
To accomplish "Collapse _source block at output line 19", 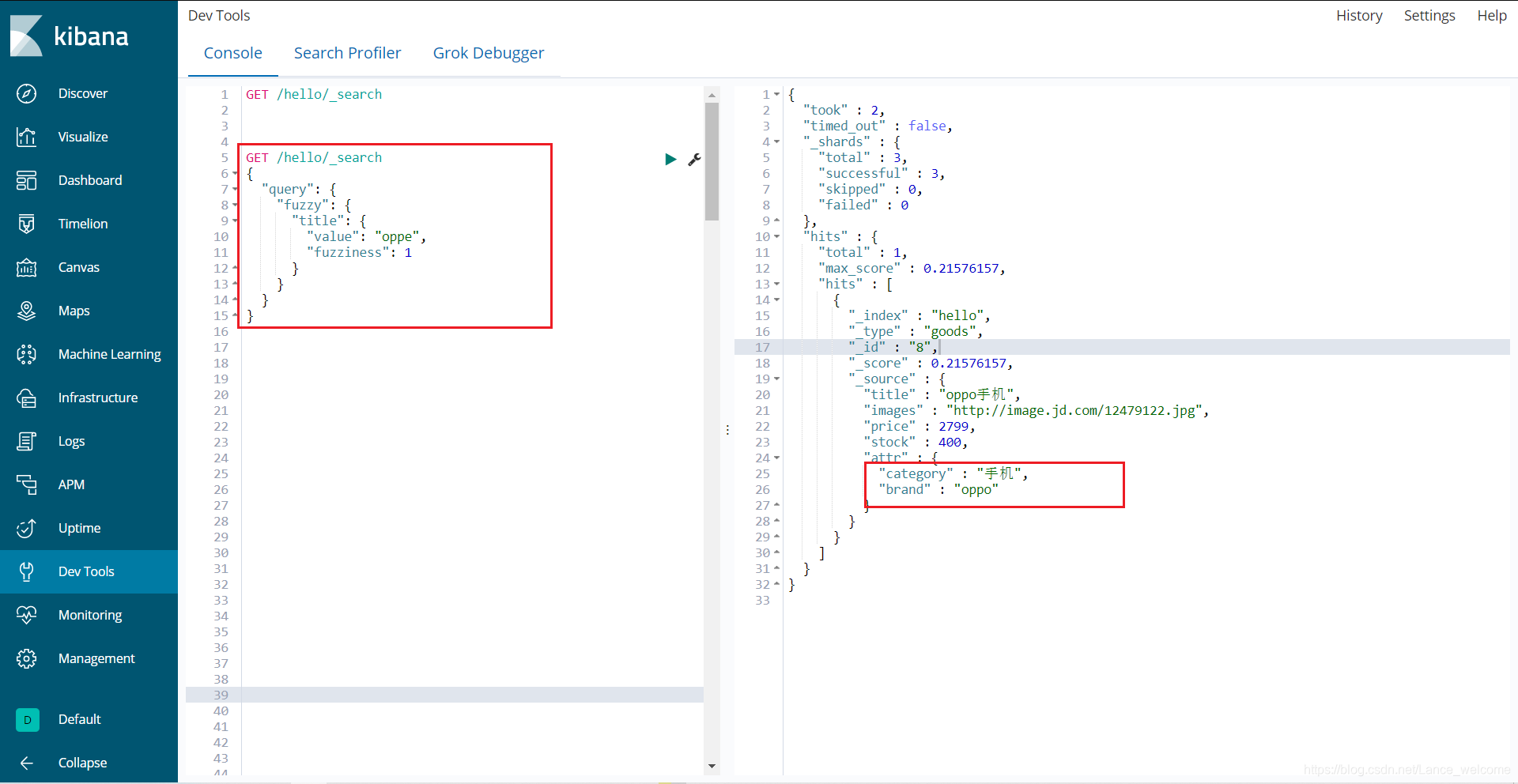I will click(776, 379).
